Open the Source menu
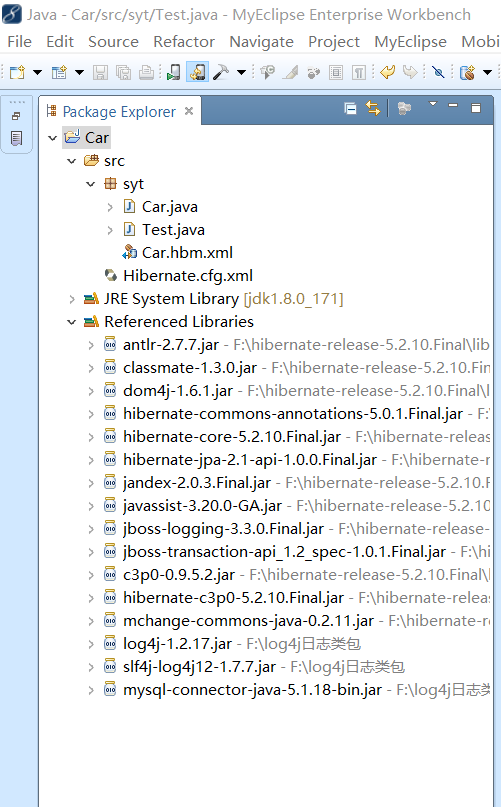The width and height of the screenshot is (501, 807). click(x=113, y=42)
